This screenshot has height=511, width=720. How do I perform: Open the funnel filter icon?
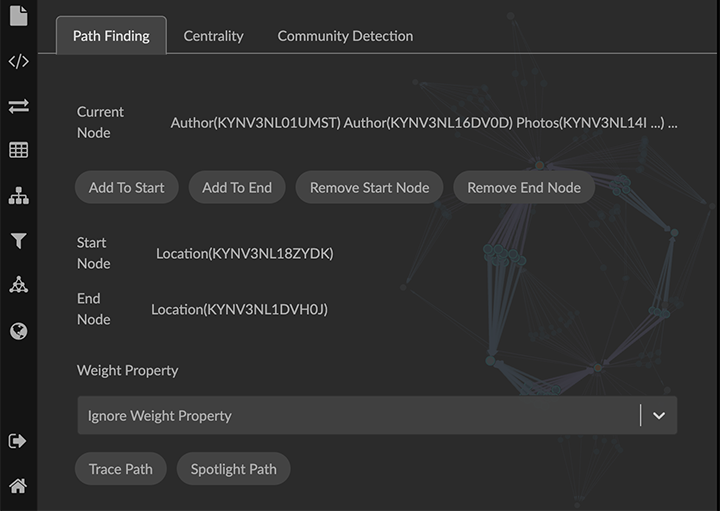pyautogui.click(x=18, y=241)
